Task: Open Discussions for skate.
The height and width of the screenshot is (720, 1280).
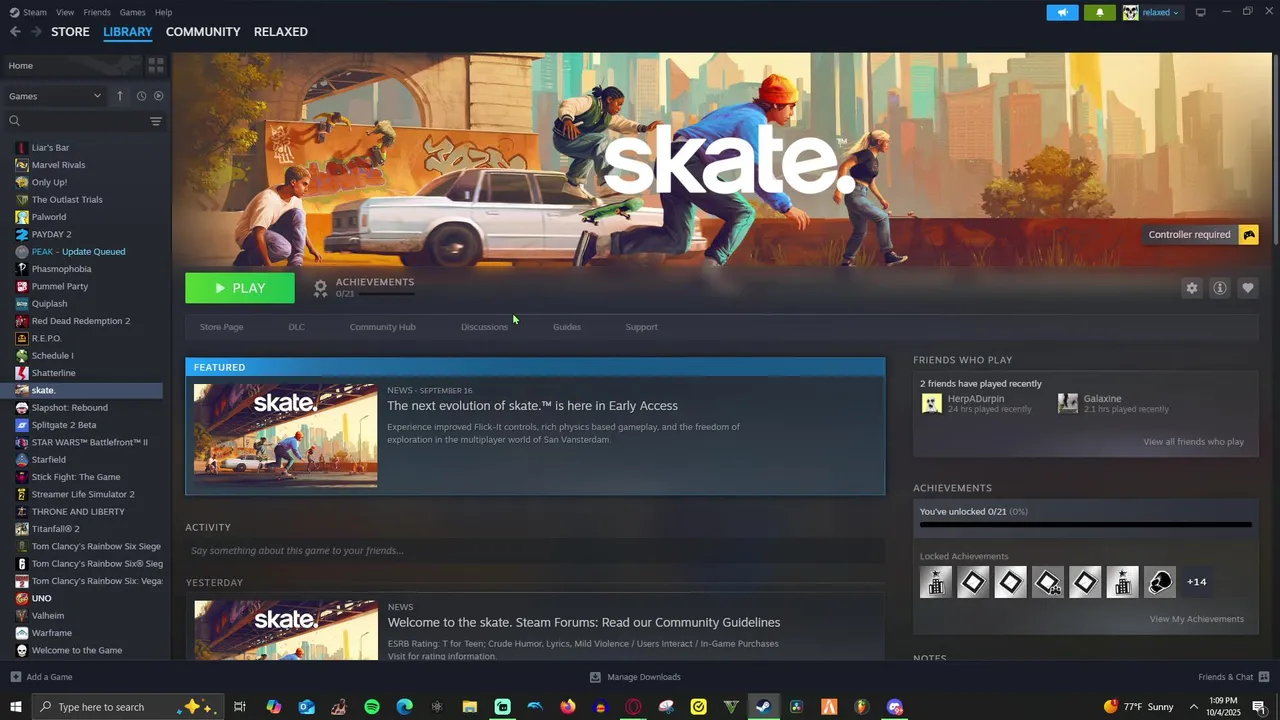Action: pos(484,327)
